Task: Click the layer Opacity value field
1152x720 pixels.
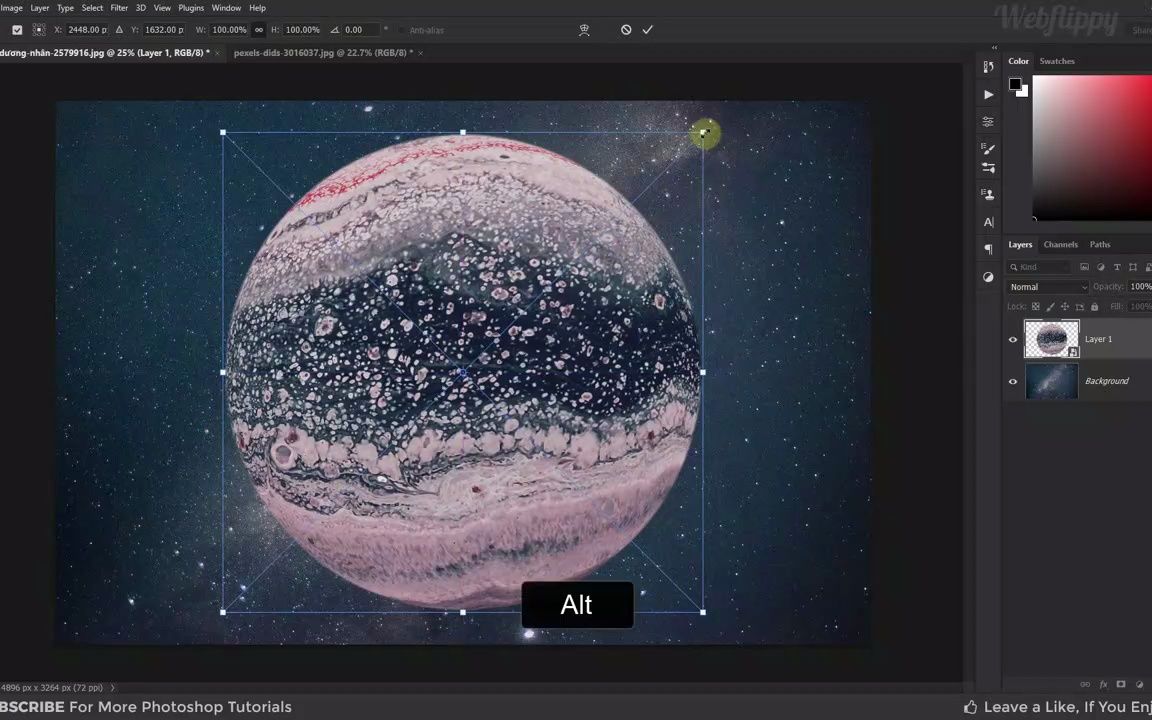Action: [x=1140, y=287]
